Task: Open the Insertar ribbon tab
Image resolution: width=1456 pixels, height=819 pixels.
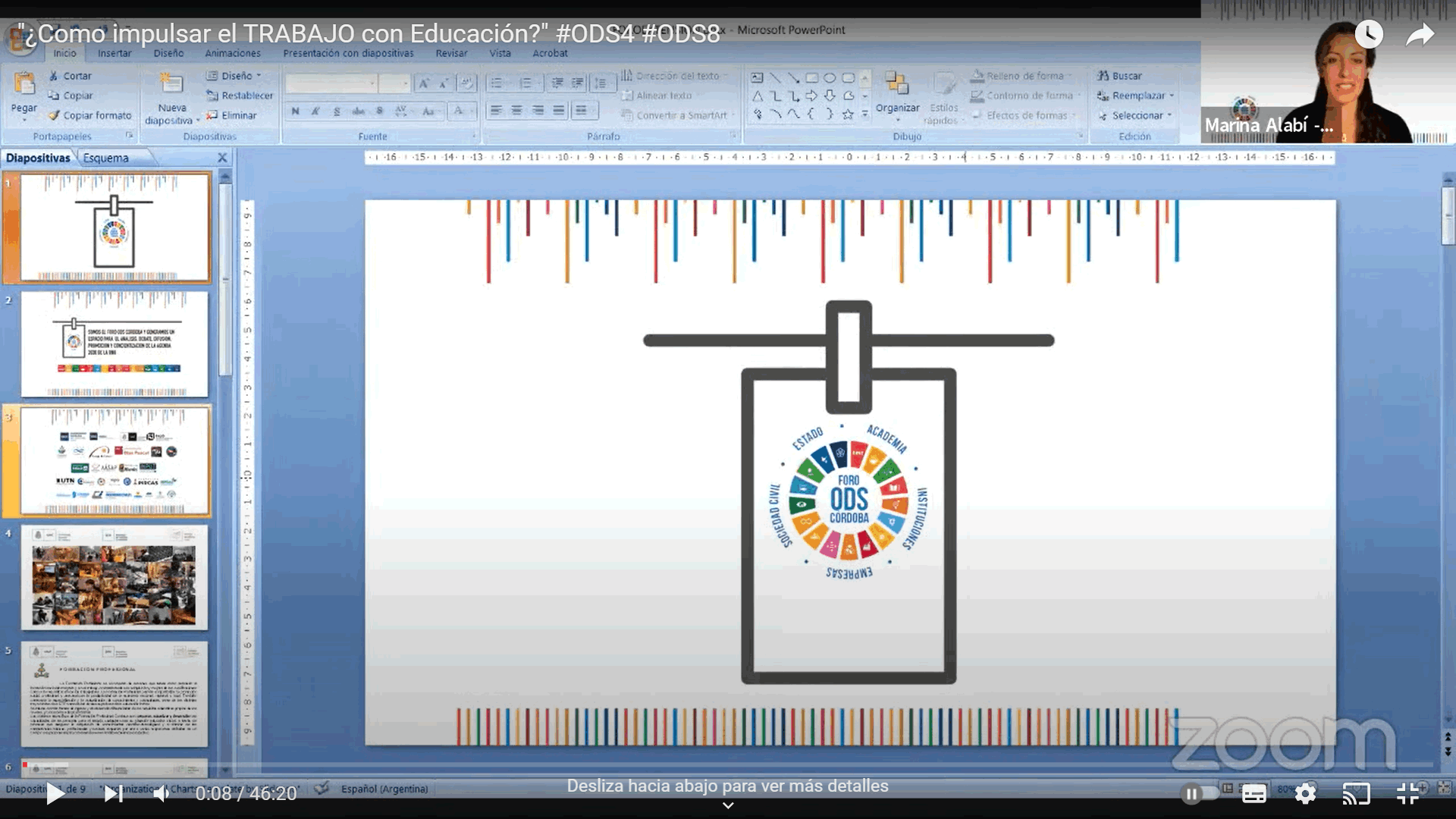Action: pos(115,53)
